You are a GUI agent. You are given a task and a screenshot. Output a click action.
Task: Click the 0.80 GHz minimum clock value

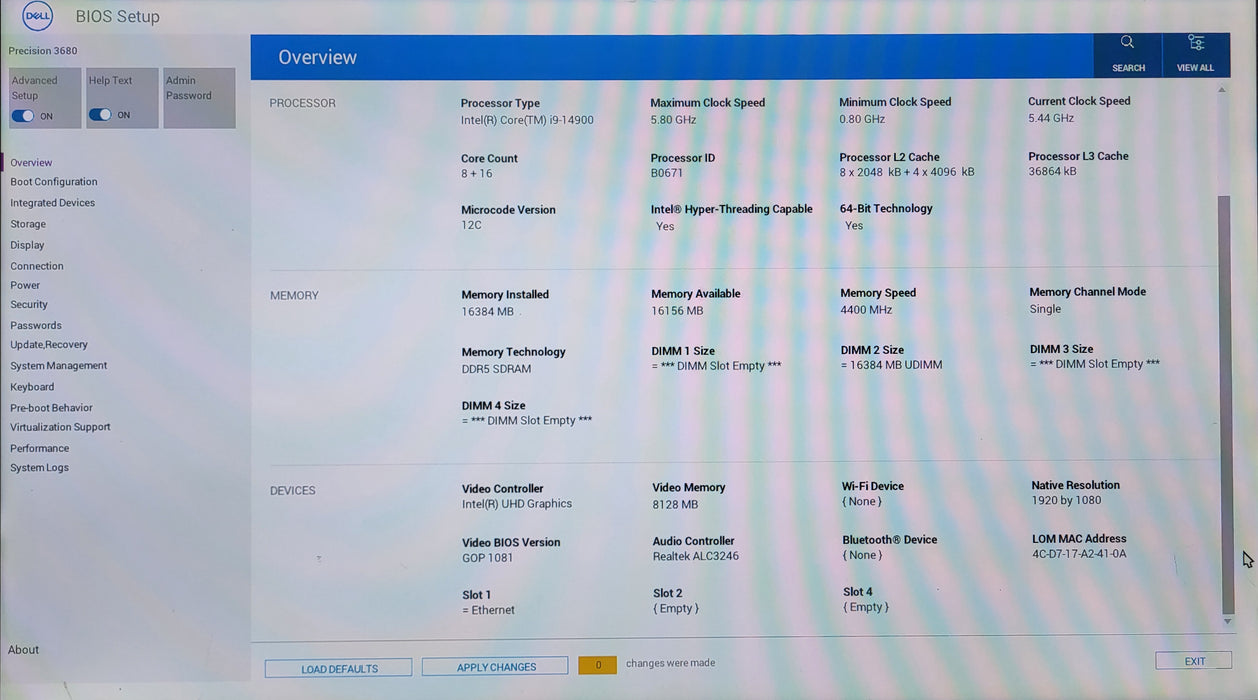point(862,119)
